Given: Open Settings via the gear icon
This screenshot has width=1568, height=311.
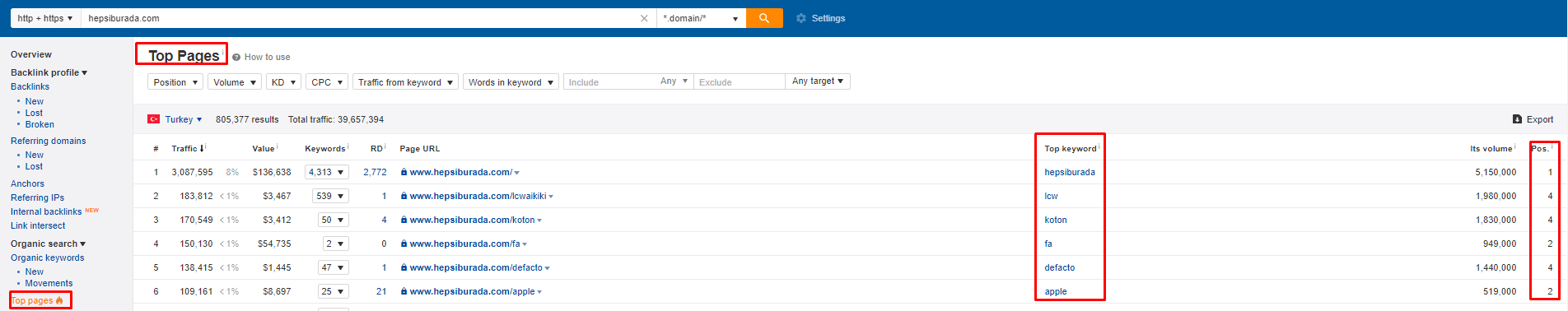Looking at the screenshot, I should coord(801,18).
